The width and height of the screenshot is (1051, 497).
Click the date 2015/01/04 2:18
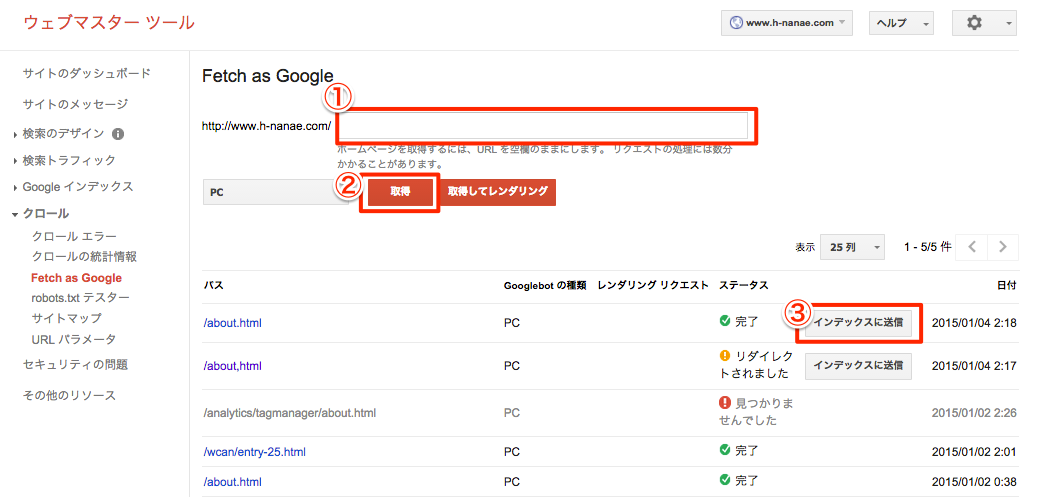pyautogui.click(x=974, y=323)
